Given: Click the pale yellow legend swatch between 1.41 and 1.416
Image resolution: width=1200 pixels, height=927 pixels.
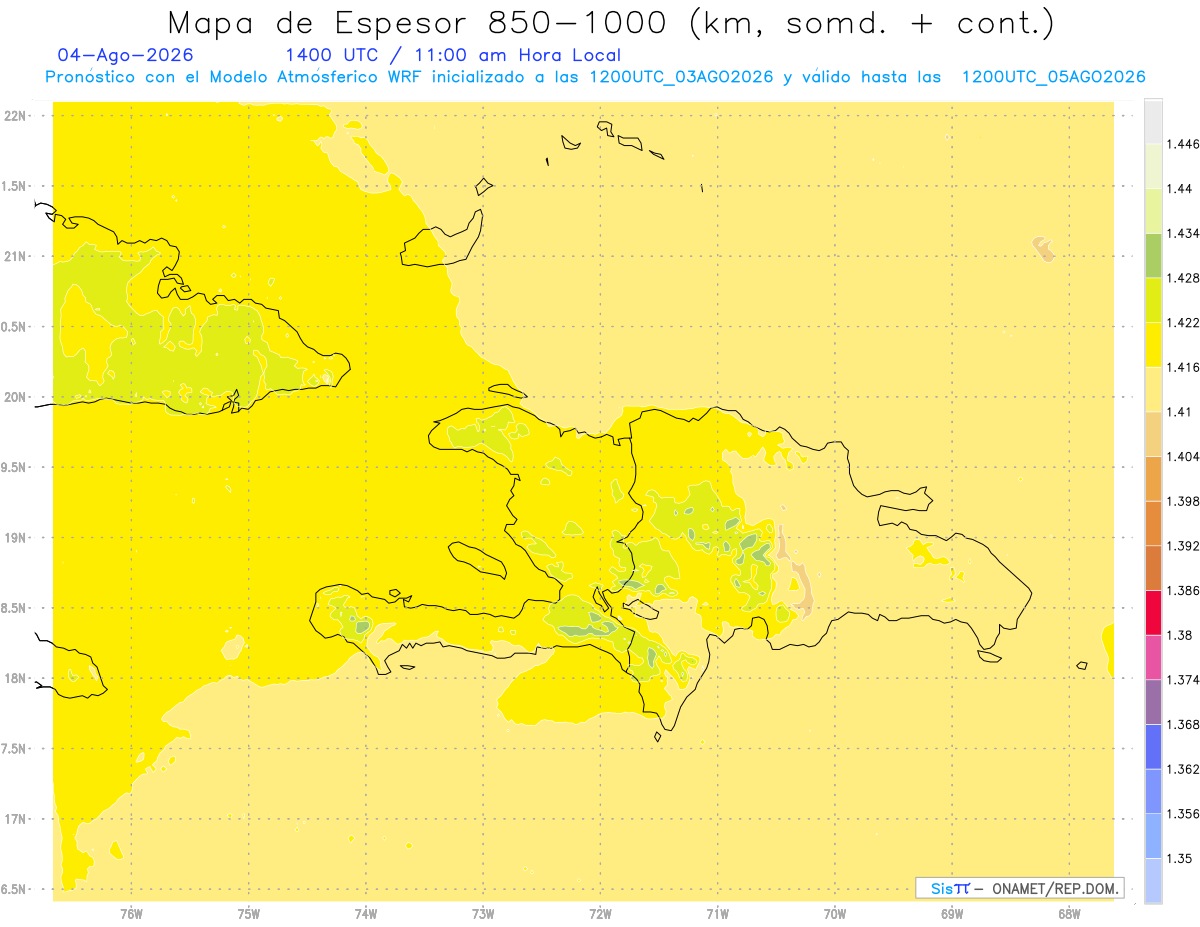Looking at the screenshot, I should [1153, 390].
